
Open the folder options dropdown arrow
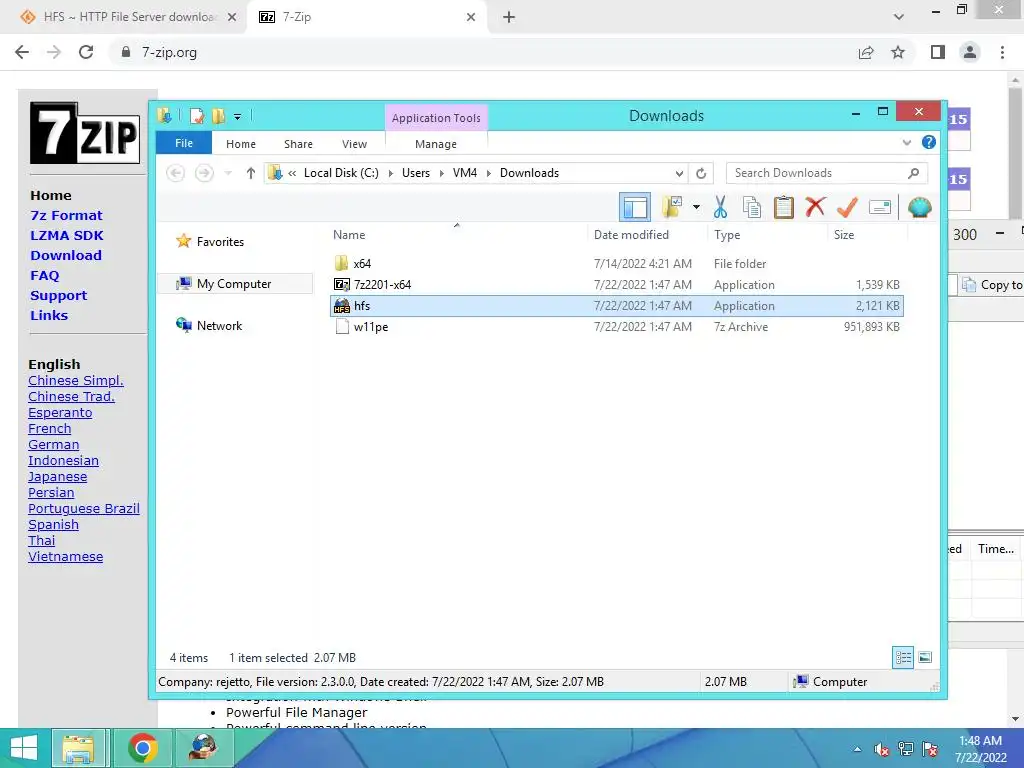pyautogui.click(x=696, y=208)
